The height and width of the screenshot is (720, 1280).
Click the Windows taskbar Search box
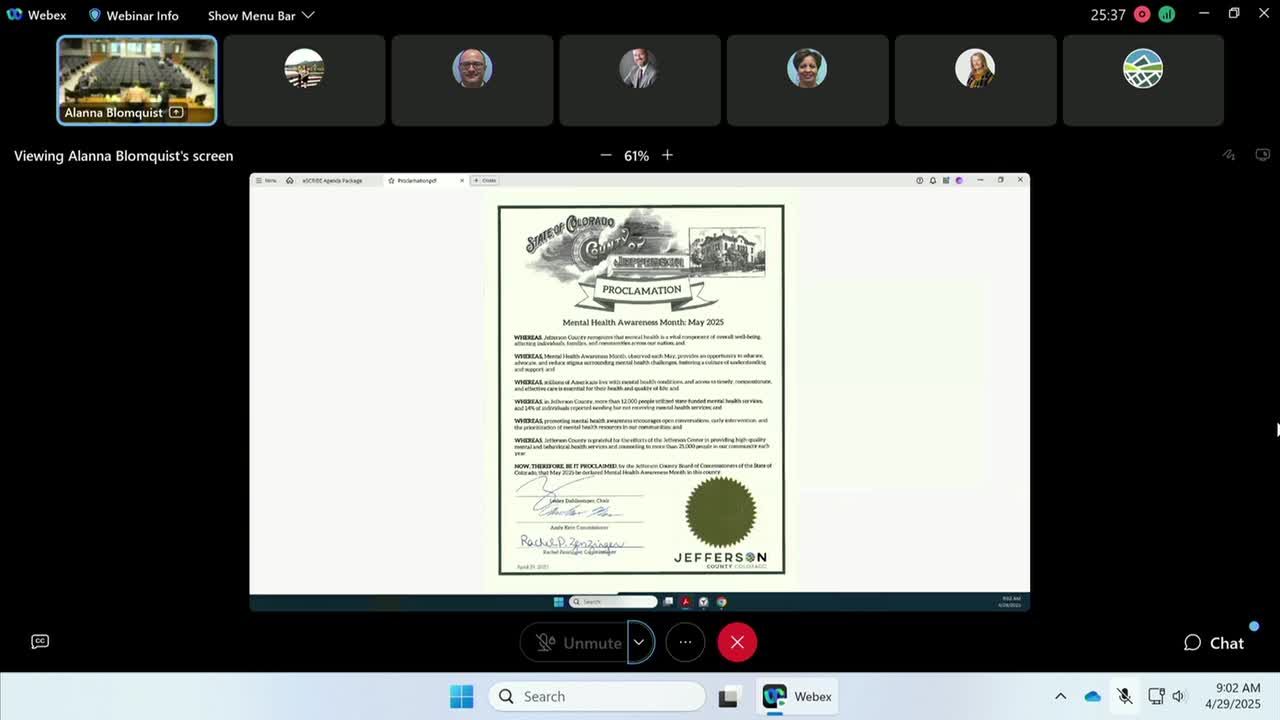[x=597, y=696]
